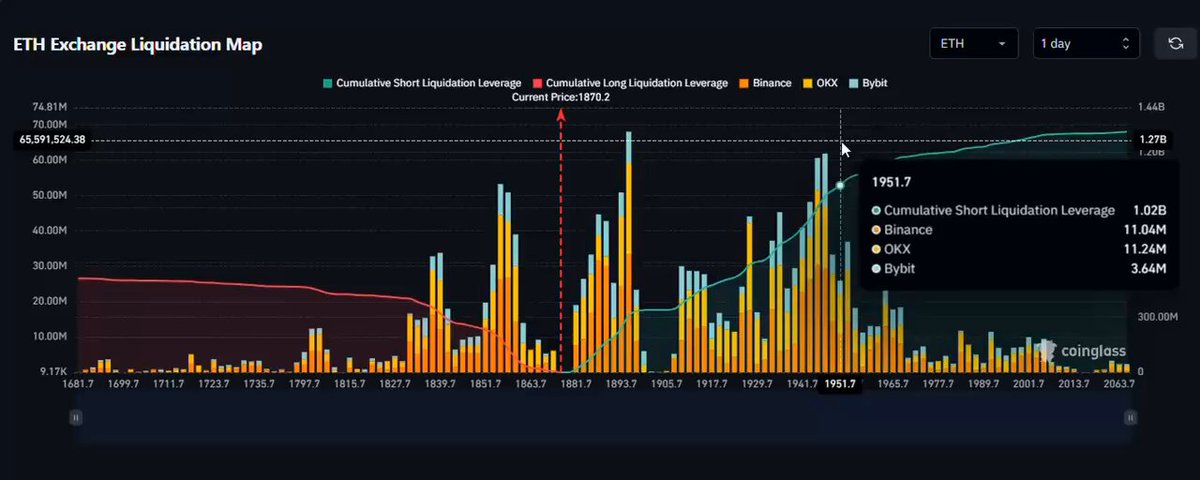Click the 2063.7 x-axis label
This screenshot has height=480, width=1200.
[x=1118, y=384]
